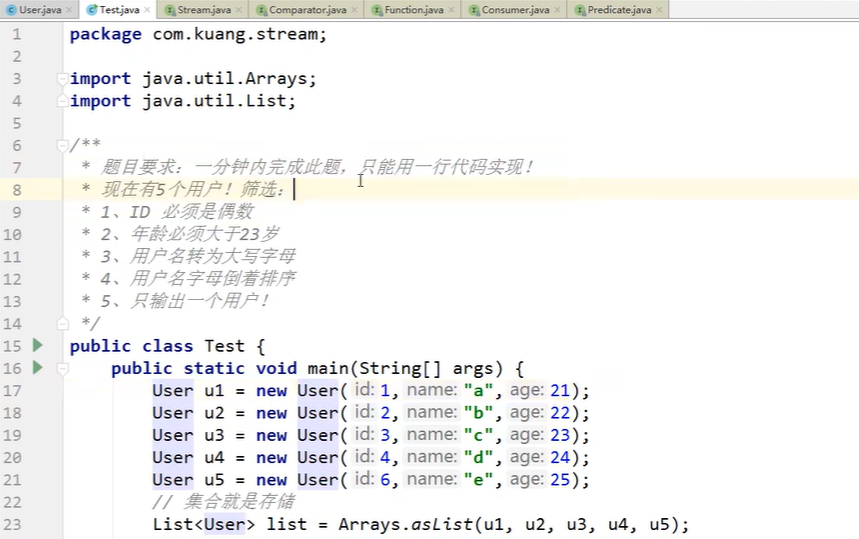Image resolution: width=859 pixels, height=539 pixels.
Task: Place cursor in package com.kuang.stream
Action: tap(239, 34)
